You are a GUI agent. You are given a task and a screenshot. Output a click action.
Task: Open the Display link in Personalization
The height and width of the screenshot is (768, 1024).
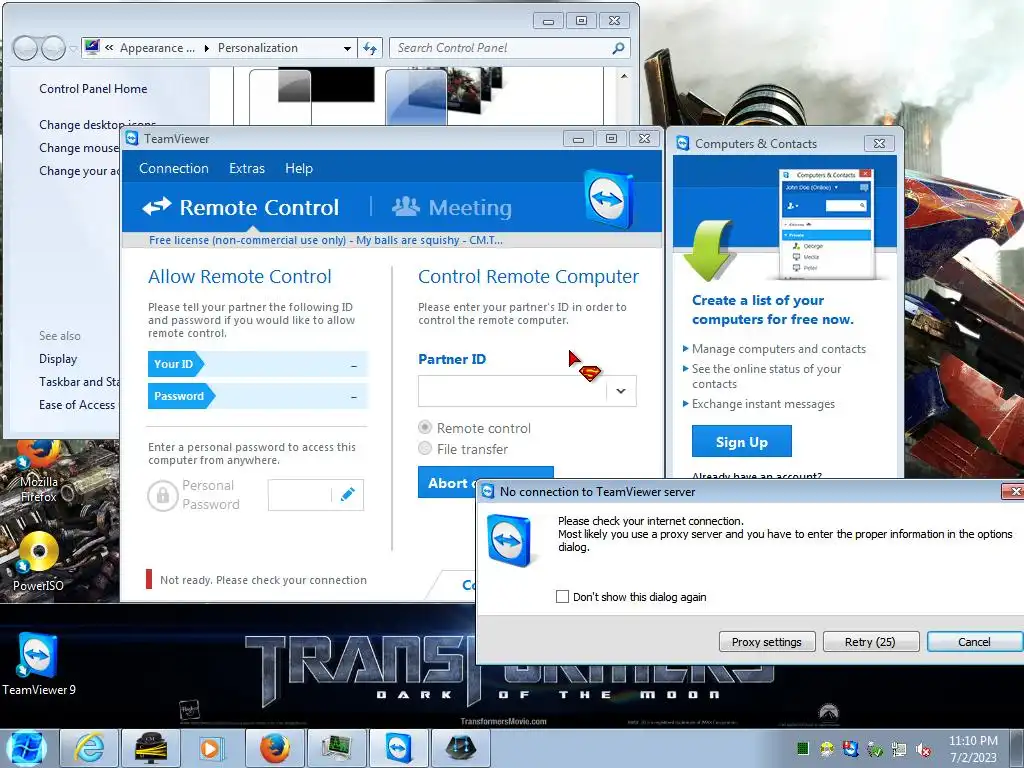click(58, 359)
